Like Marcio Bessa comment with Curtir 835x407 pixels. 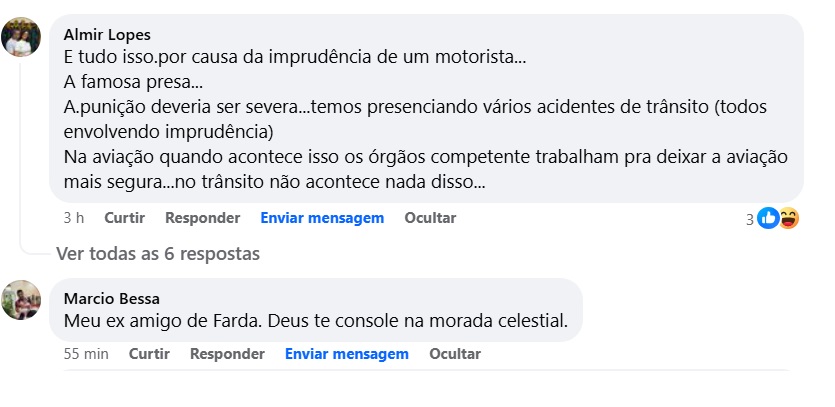(149, 354)
